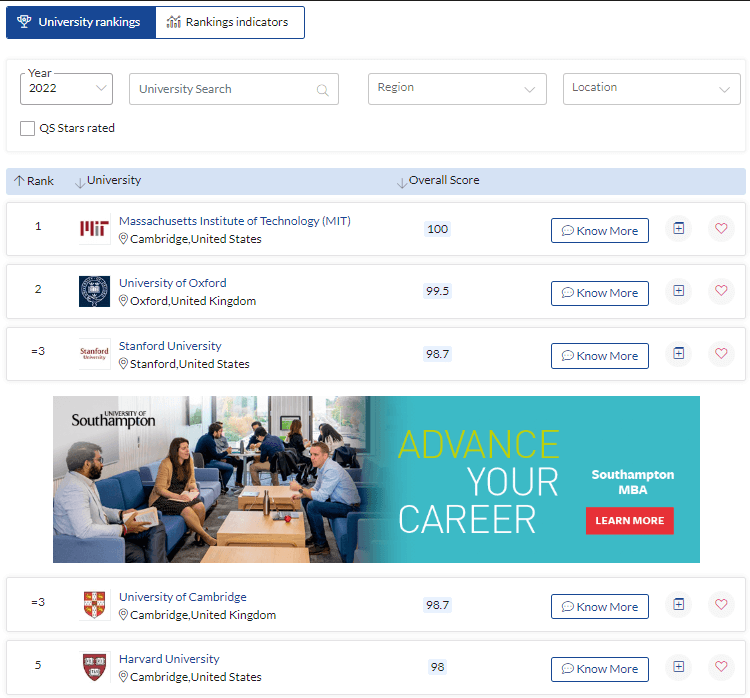Click the search magnifier icon

[323, 90]
